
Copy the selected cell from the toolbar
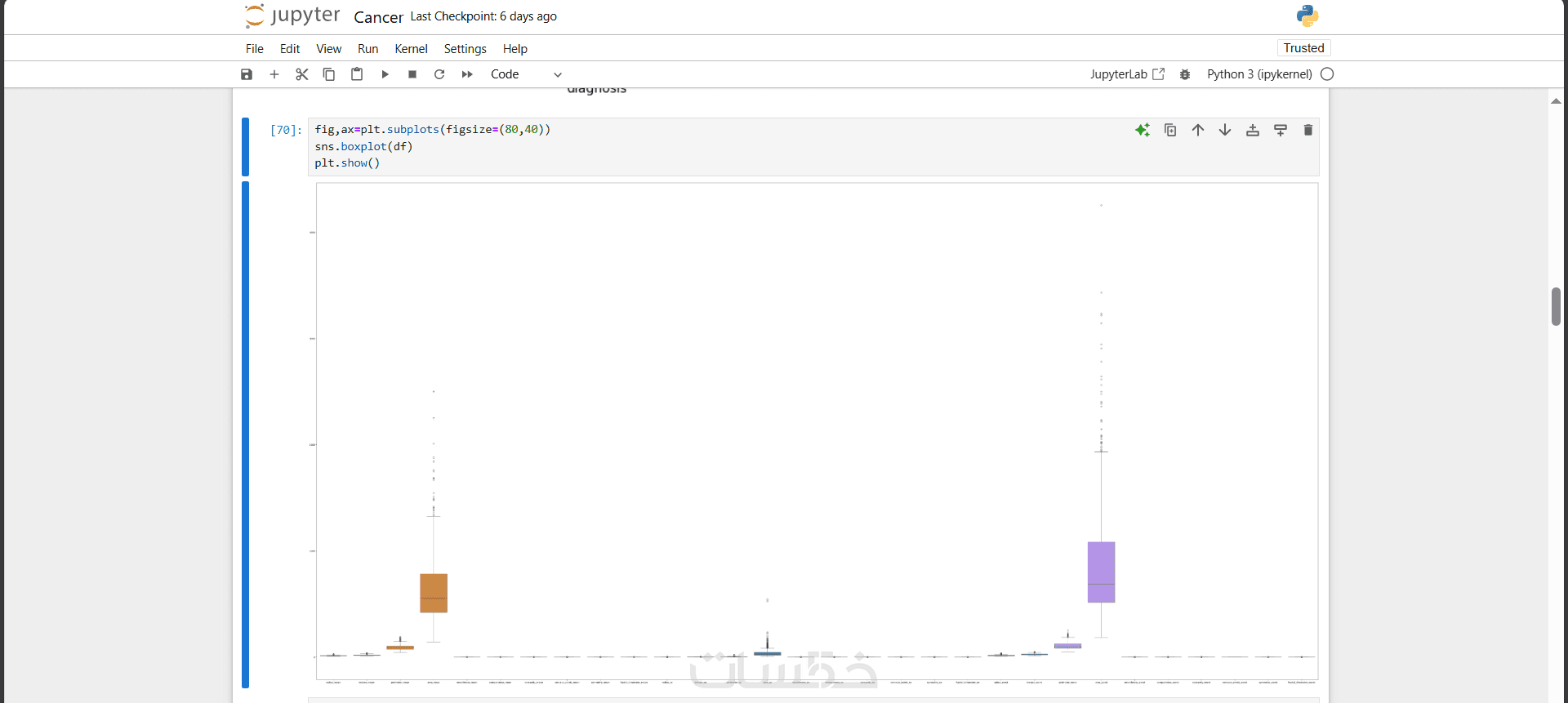(329, 74)
